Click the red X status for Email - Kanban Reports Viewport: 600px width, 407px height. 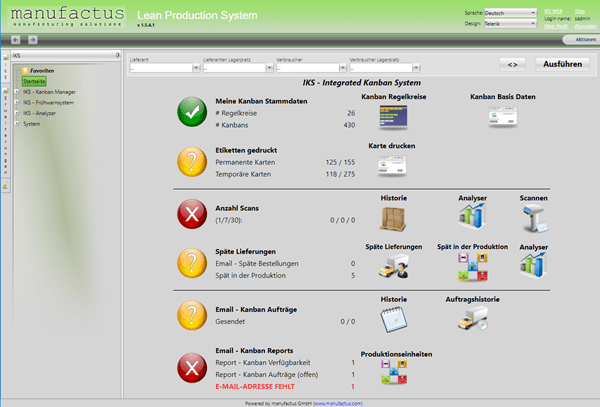click(192, 368)
